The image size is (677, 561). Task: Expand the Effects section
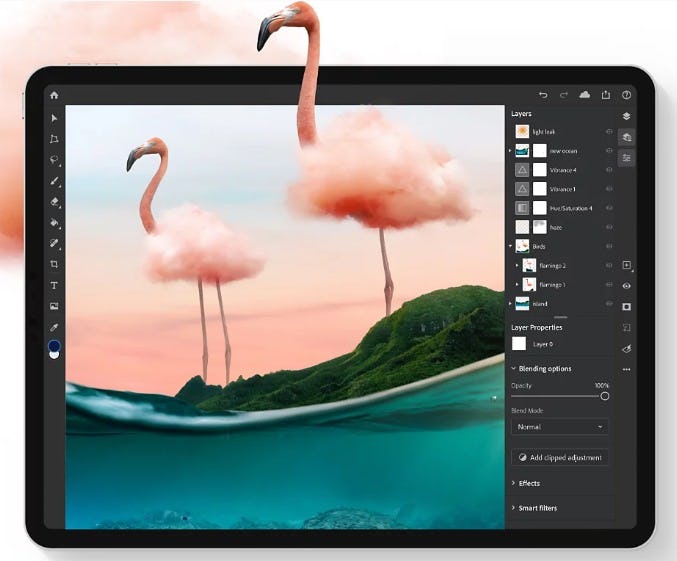click(x=513, y=483)
